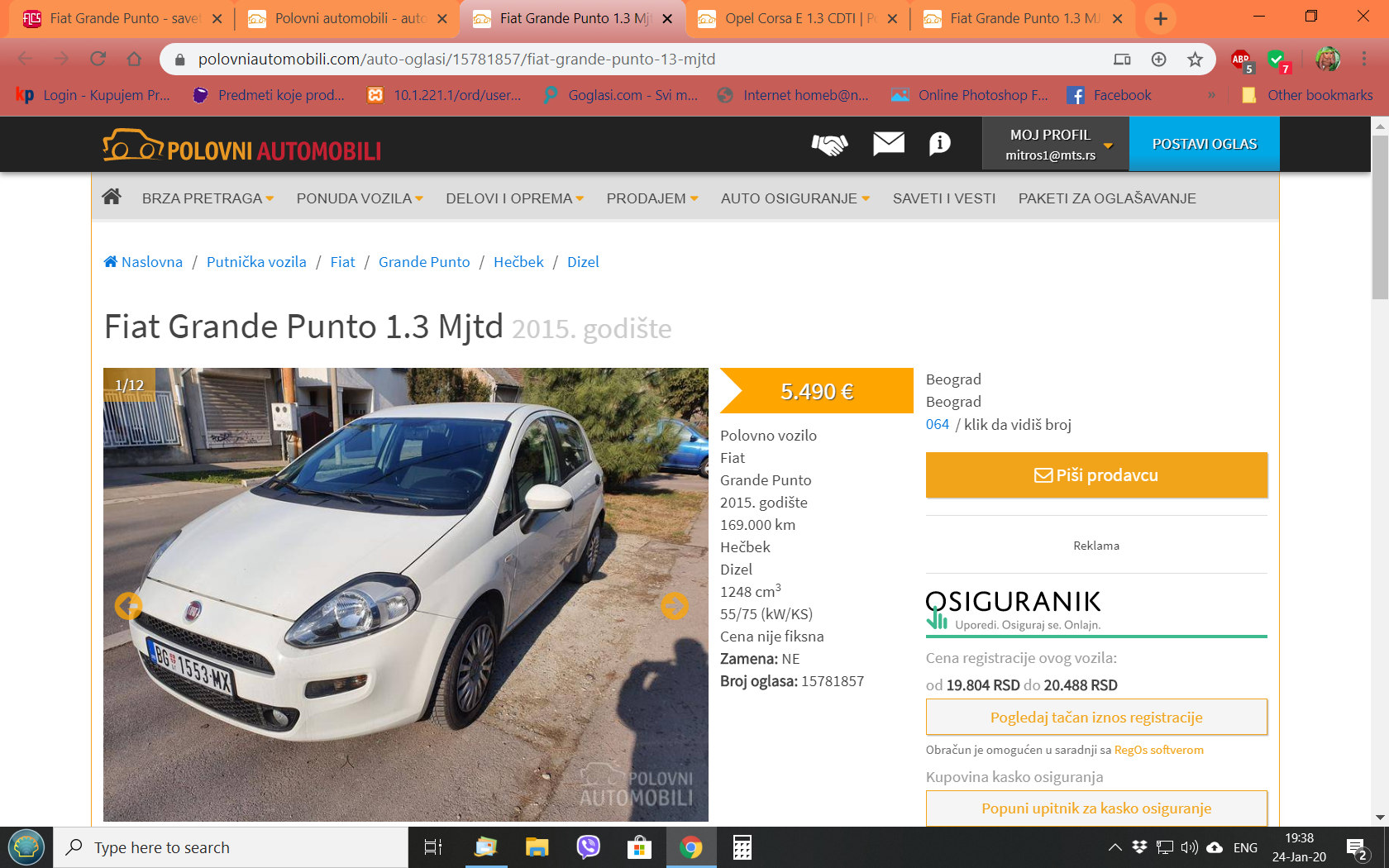
Task: Go to home via house icon in nav bar
Action: 112,197
